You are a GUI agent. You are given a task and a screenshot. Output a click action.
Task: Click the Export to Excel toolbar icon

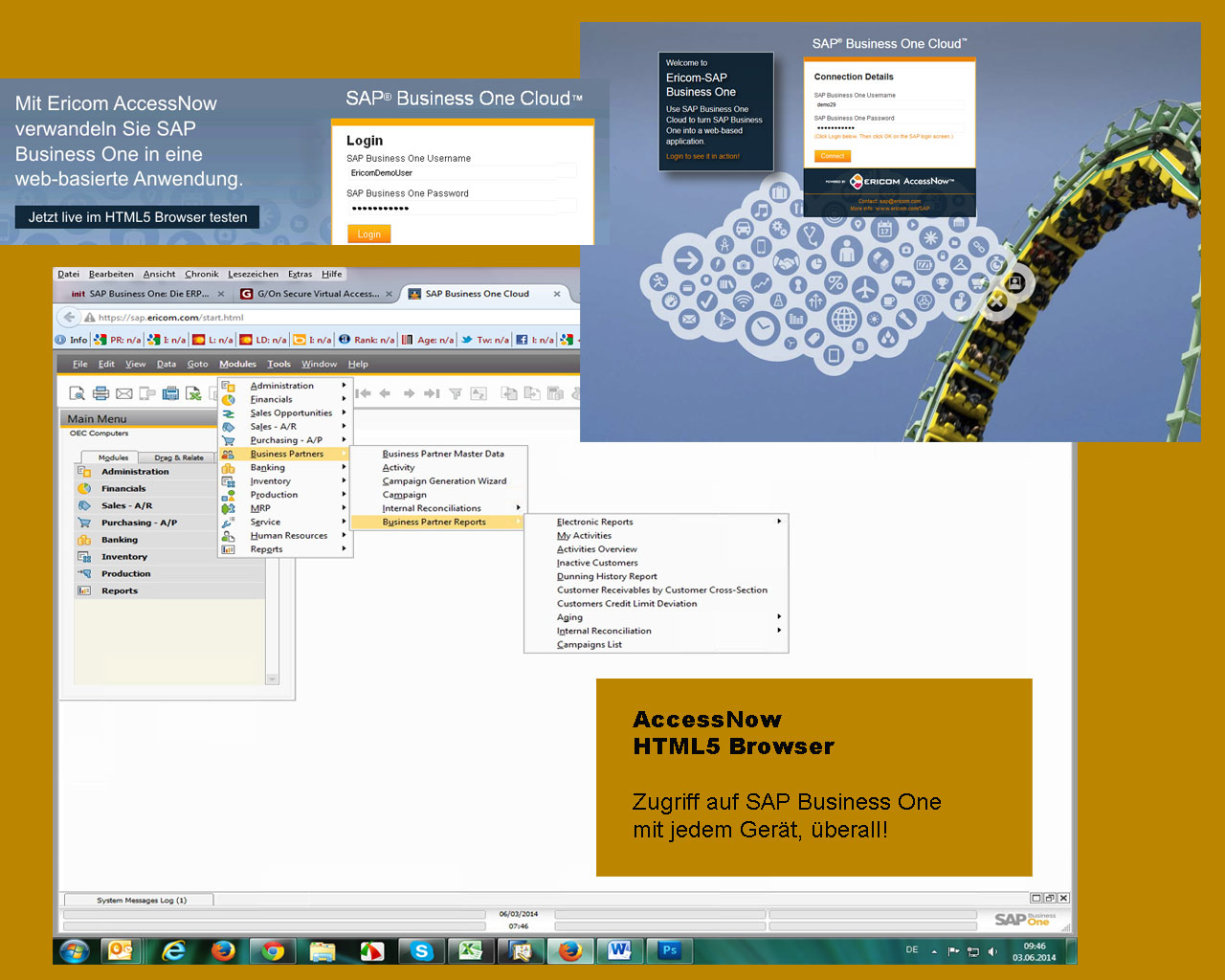193,393
